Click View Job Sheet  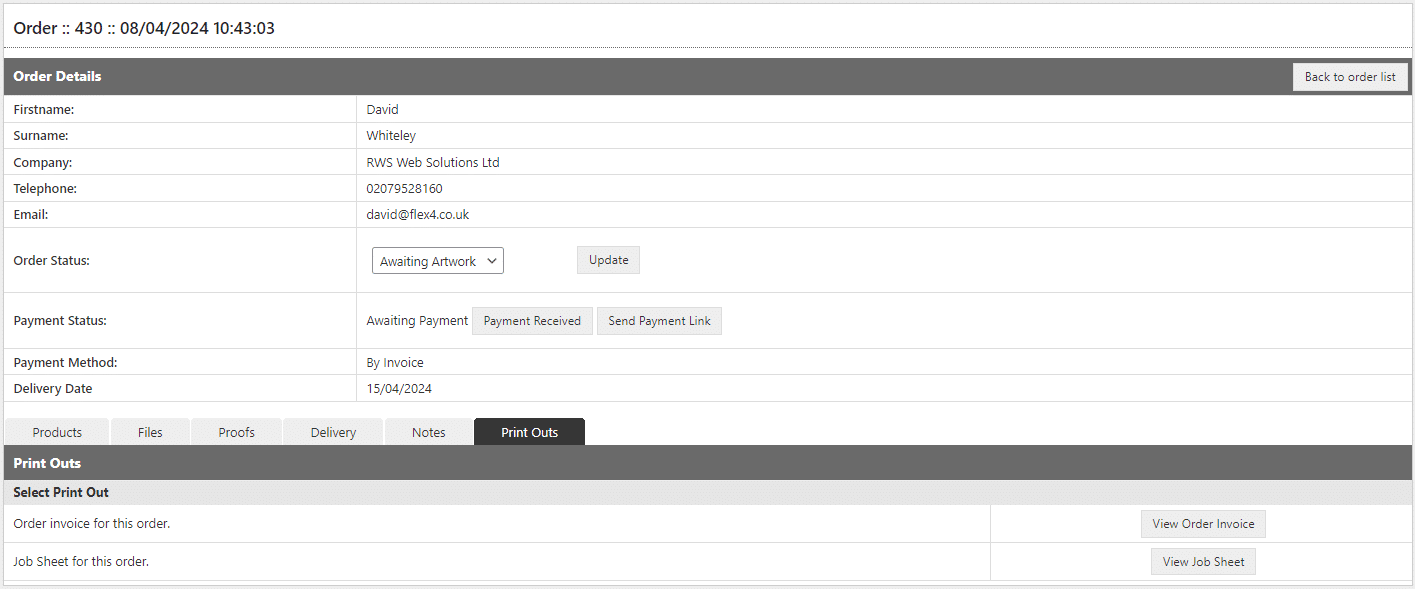click(1202, 561)
